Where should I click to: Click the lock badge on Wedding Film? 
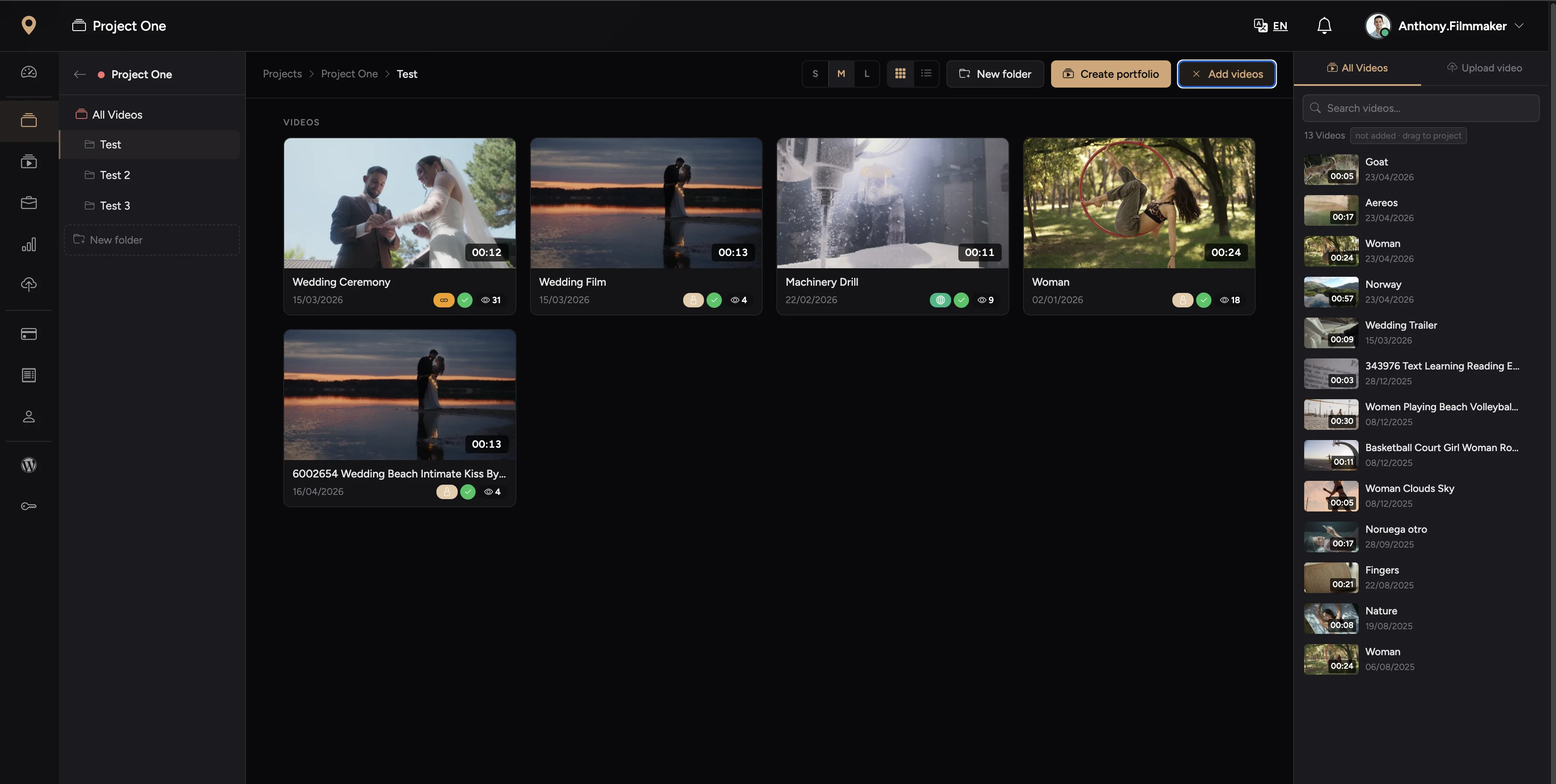pyautogui.click(x=693, y=300)
